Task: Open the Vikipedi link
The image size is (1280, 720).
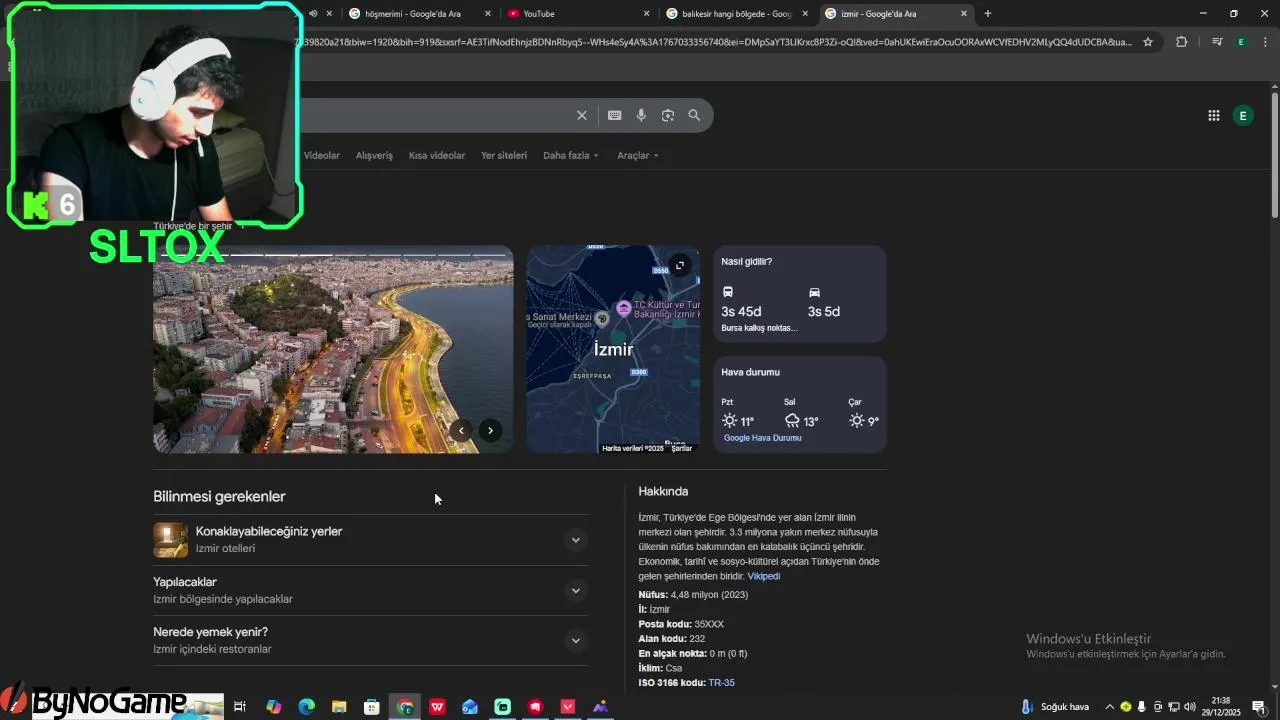Action: [x=763, y=576]
